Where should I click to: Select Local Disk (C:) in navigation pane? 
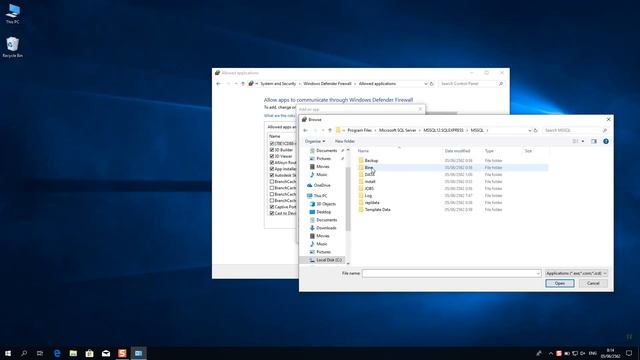click(325, 260)
